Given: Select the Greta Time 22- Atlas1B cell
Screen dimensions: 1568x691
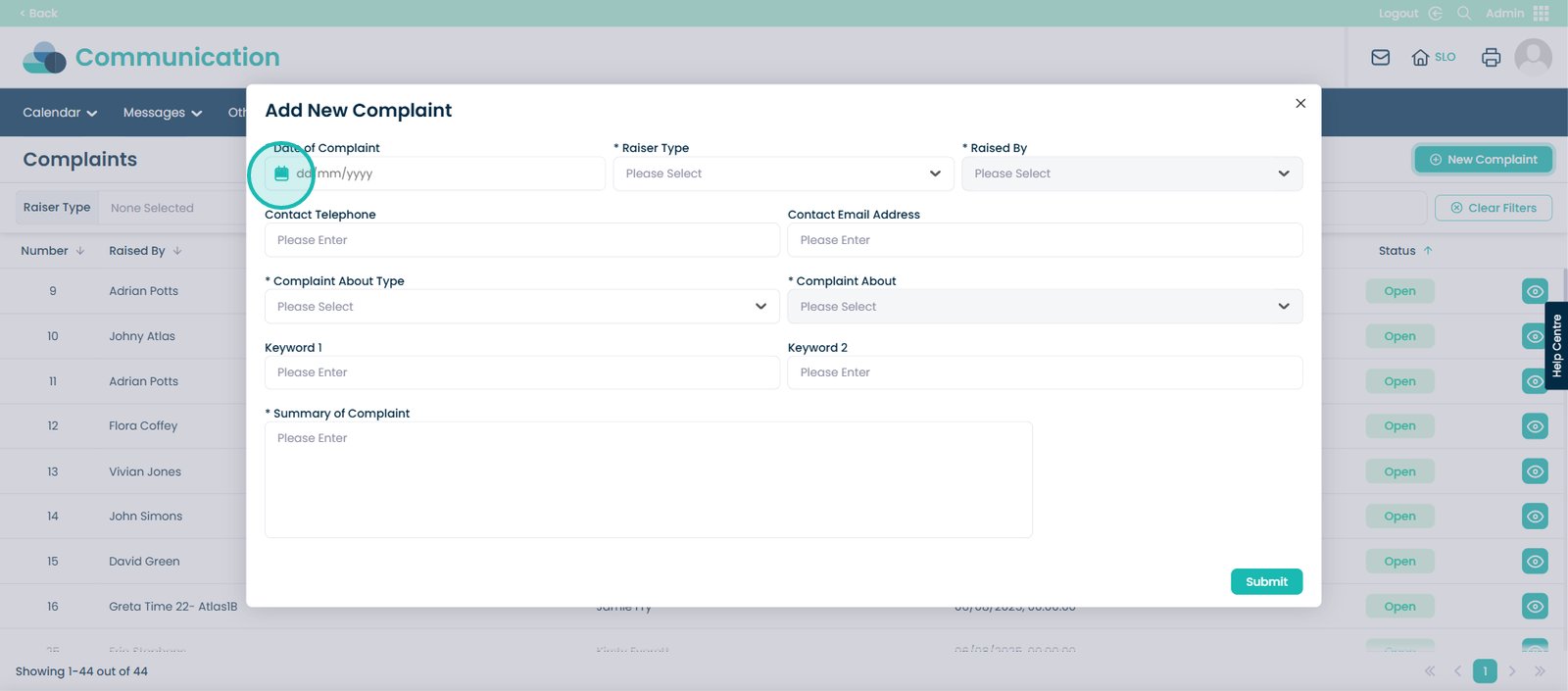Looking at the screenshot, I should [172, 607].
